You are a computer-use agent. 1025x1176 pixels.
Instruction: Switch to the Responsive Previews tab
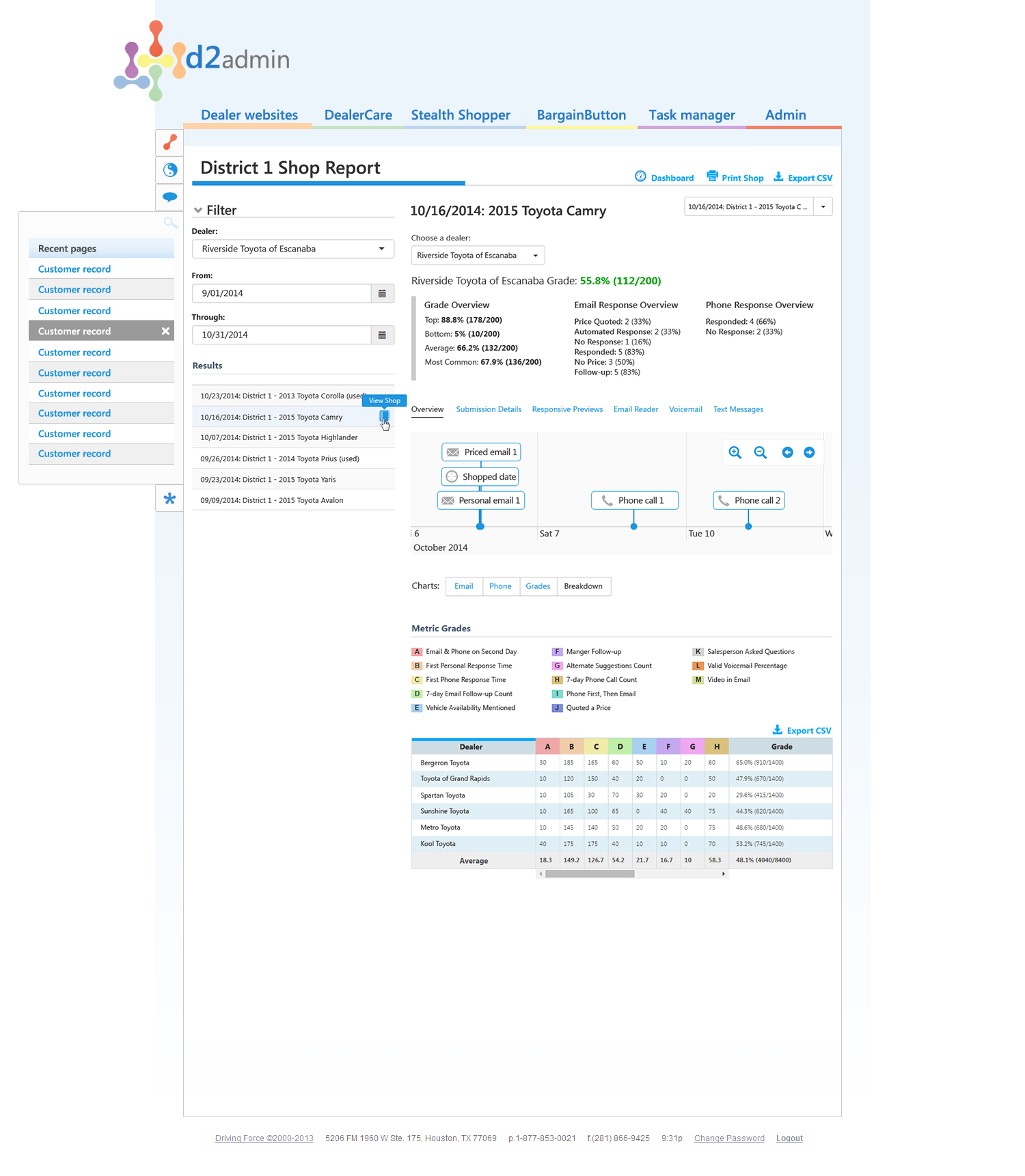tap(567, 409)
